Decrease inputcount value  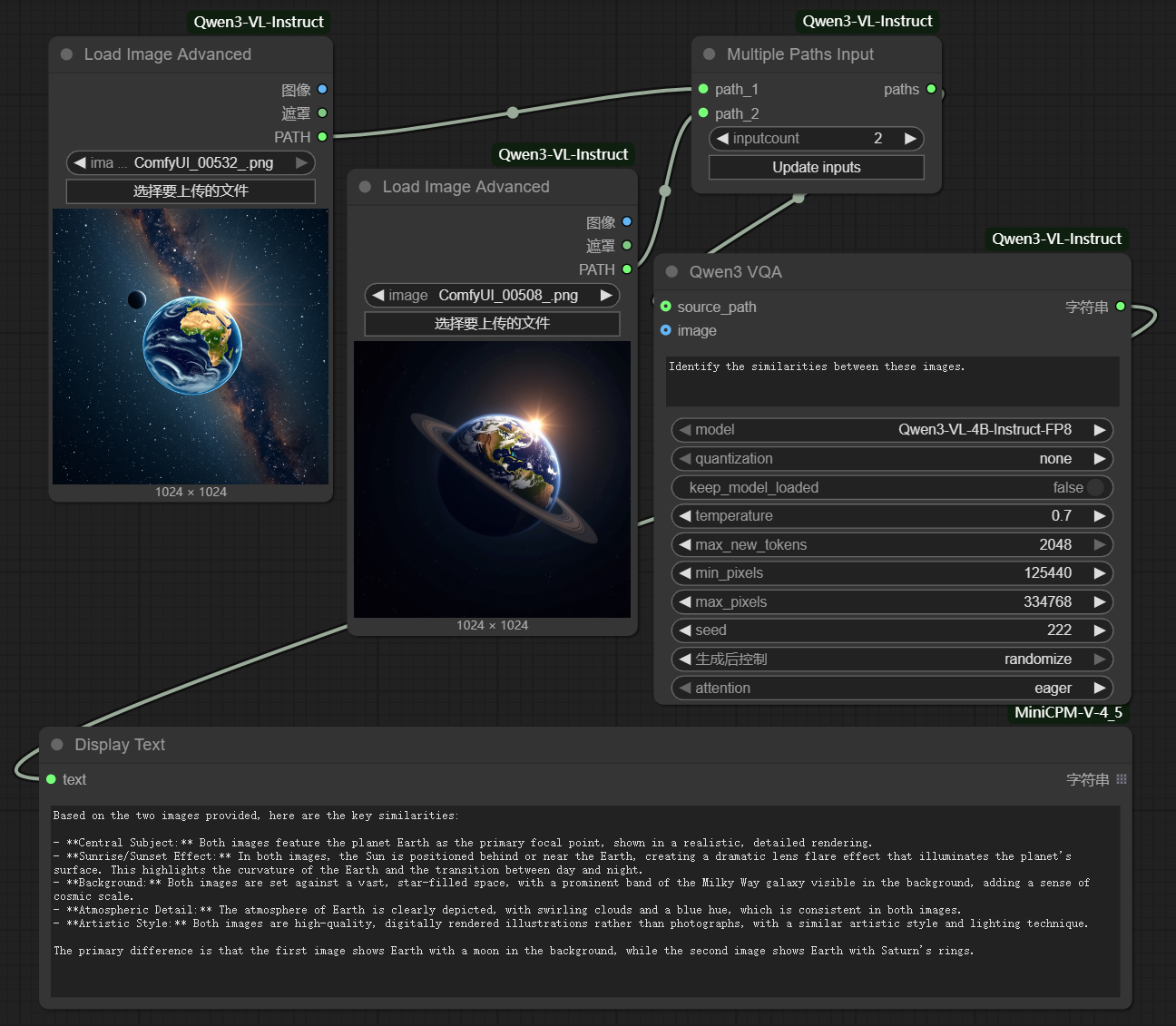[x=722, y=138]
